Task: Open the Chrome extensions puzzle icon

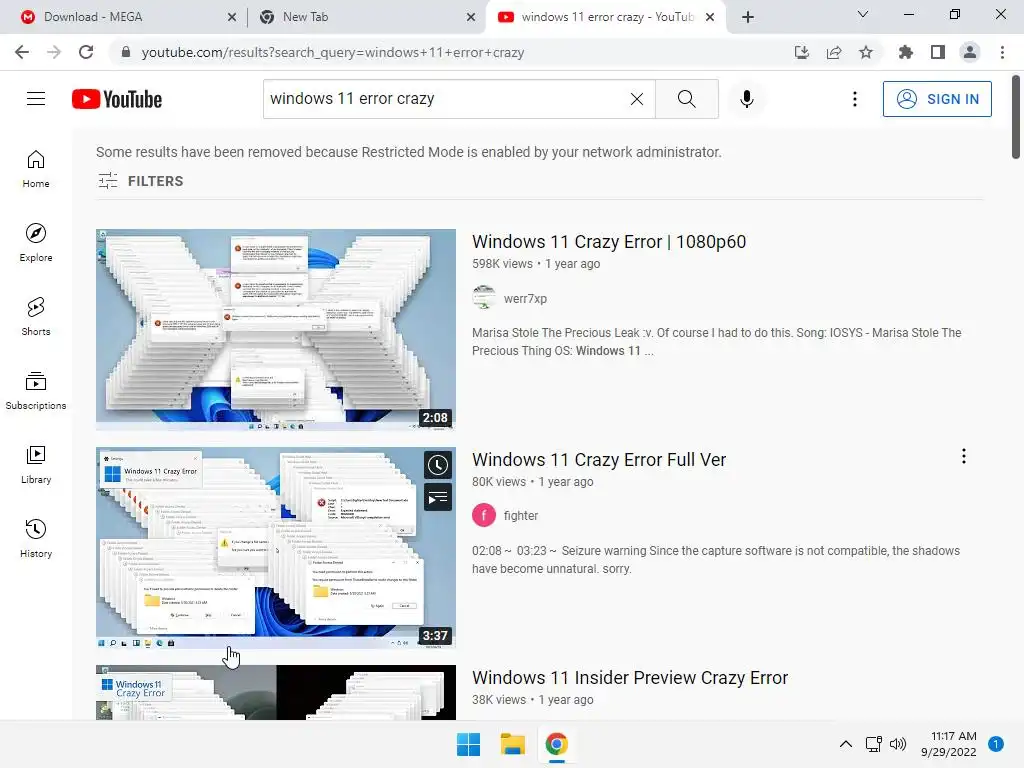Action: click(x=906, y=52)
